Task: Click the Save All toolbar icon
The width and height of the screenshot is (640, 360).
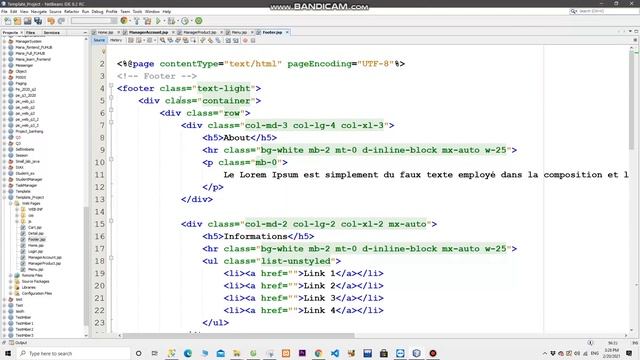Action: pos(38,21)
